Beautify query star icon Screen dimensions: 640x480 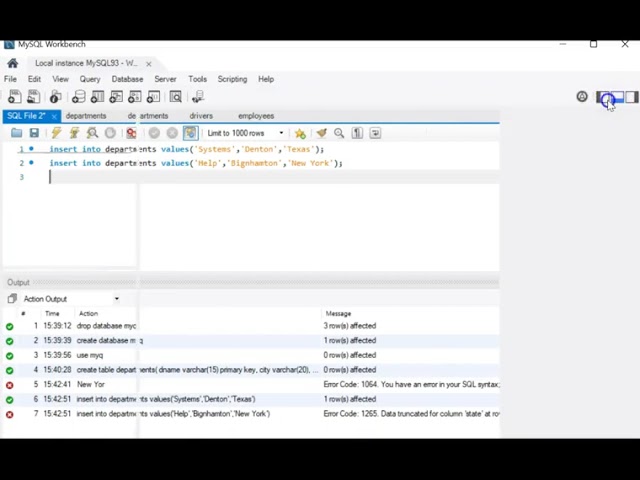300,133
